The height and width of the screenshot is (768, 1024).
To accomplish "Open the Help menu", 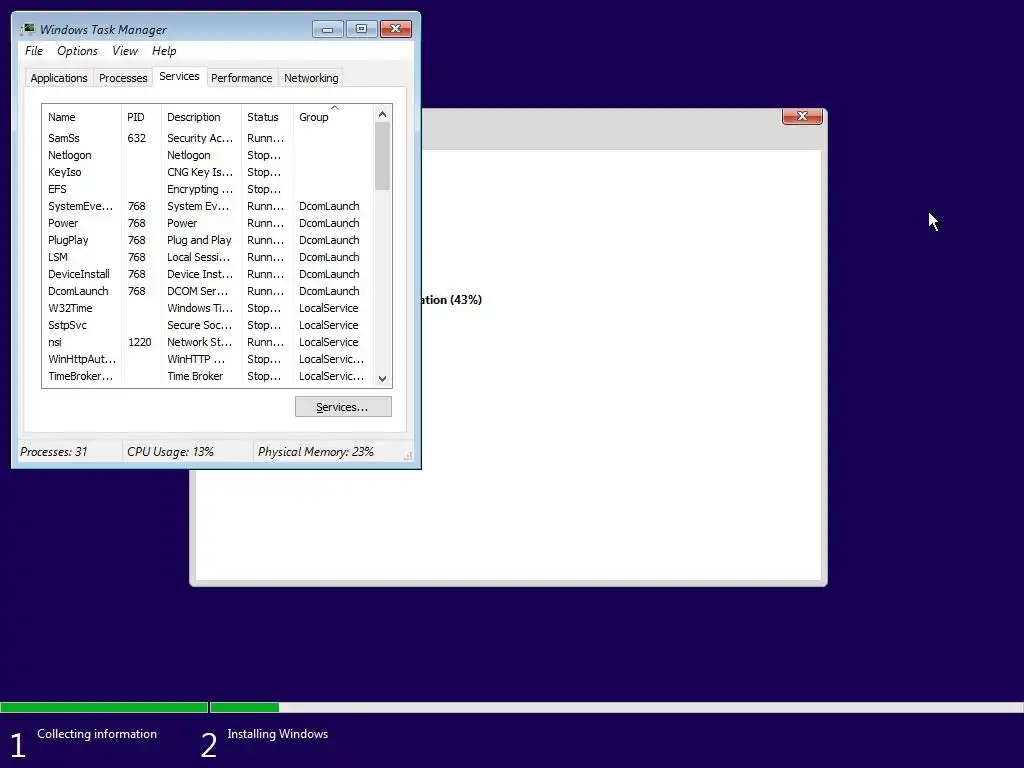I will [x=164, y=51].
